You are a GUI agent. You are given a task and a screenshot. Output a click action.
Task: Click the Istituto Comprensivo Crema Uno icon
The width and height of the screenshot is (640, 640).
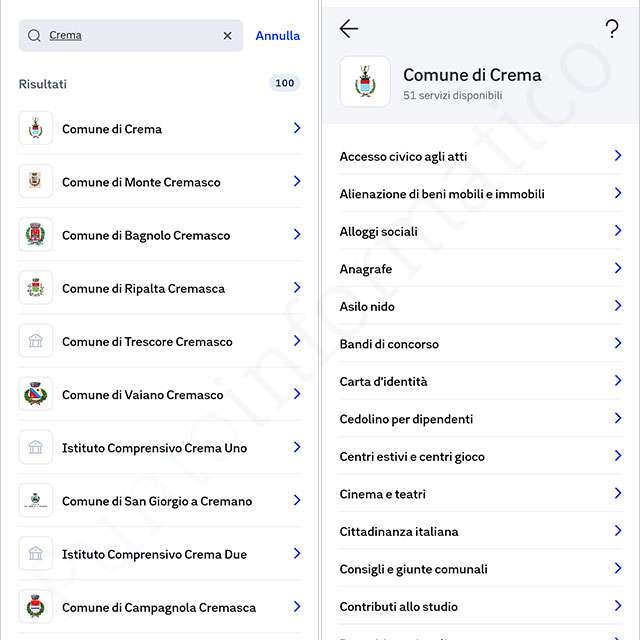(36, 447)
